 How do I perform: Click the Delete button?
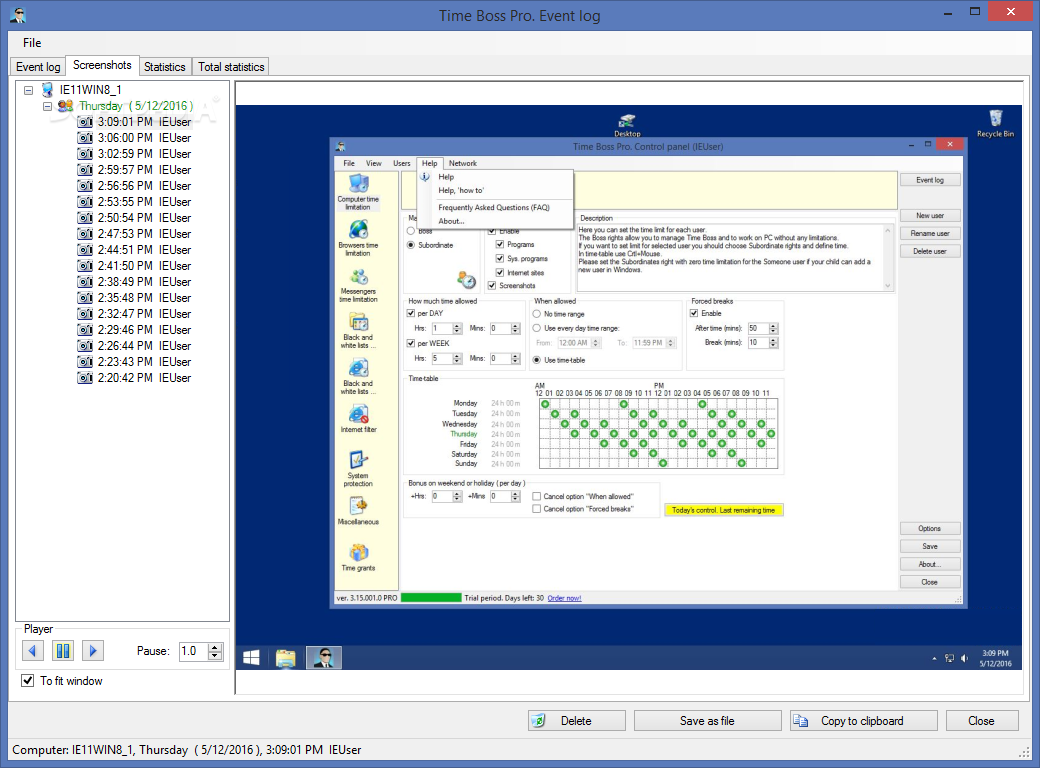577,721
